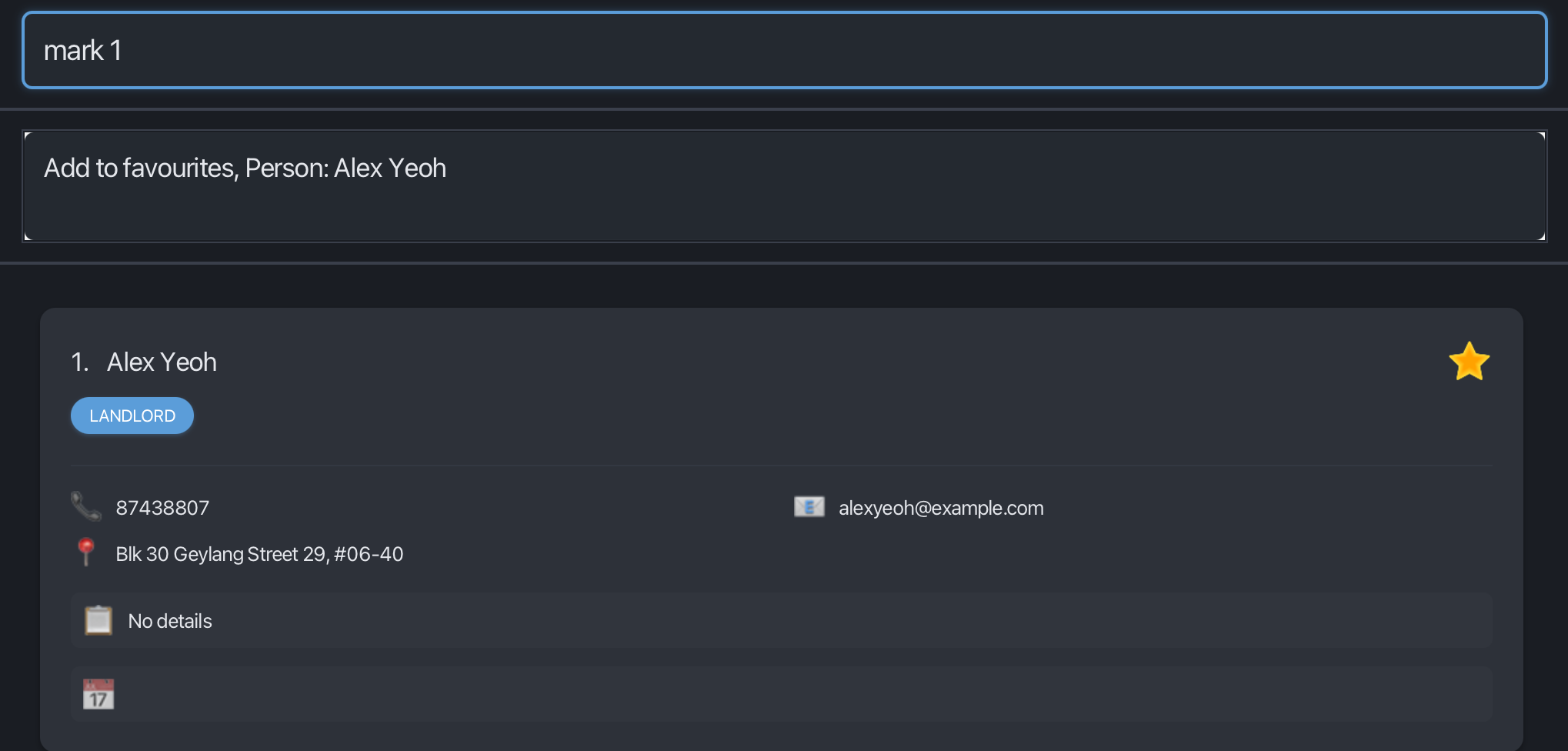The width and height of the screenshot is (1568, 751).
Task: Click the separator line under the LANDLORD tag
Action: coord(780,466)
